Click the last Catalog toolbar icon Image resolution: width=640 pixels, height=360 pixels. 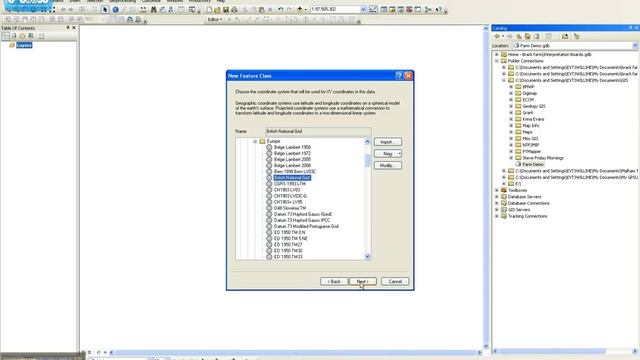[577, 37]
